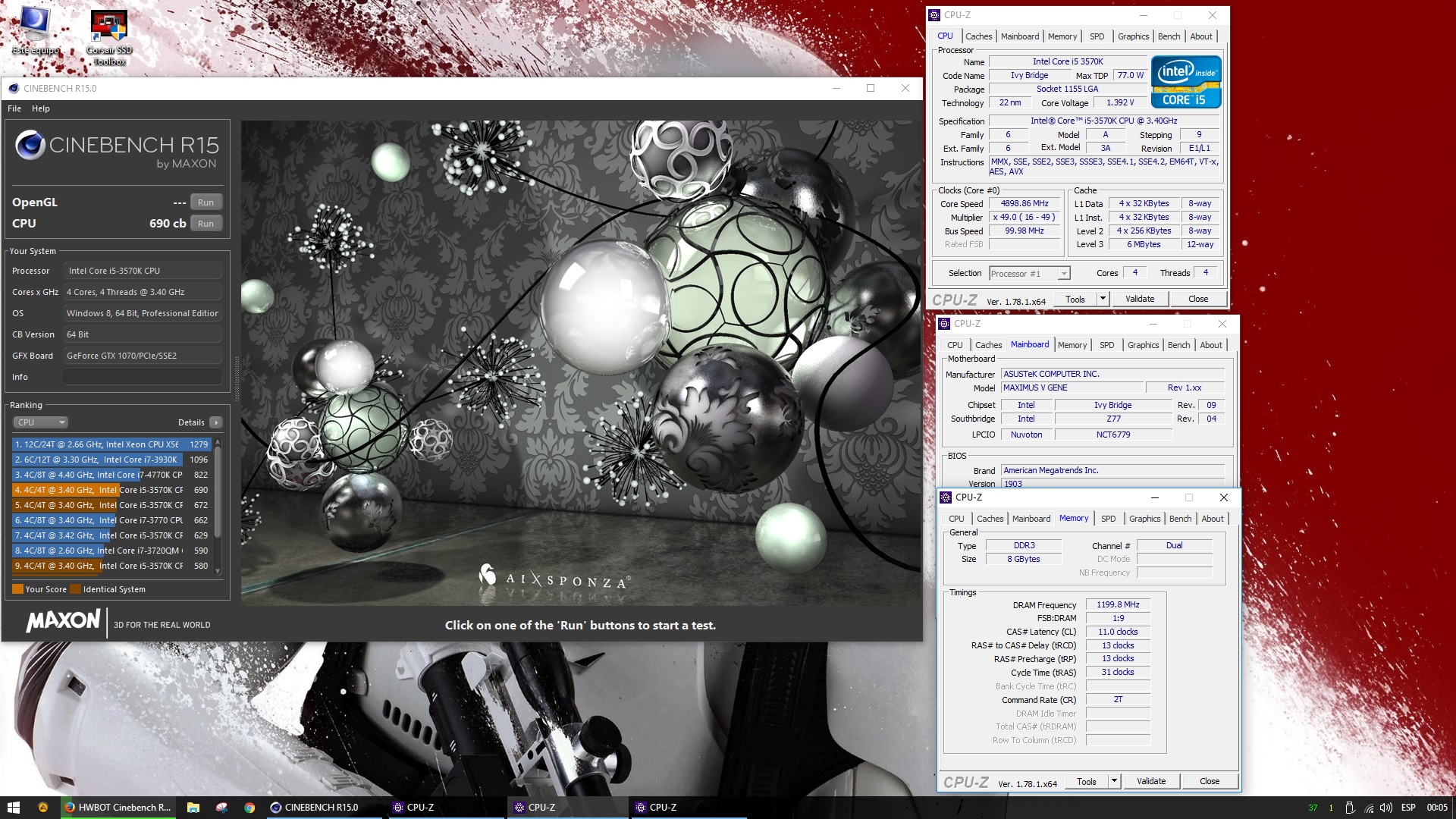Open the orange AIMP-like app on taskbar
Image resolution: width=1456 pixels, height=819 pixels.
tap(43, 808)
